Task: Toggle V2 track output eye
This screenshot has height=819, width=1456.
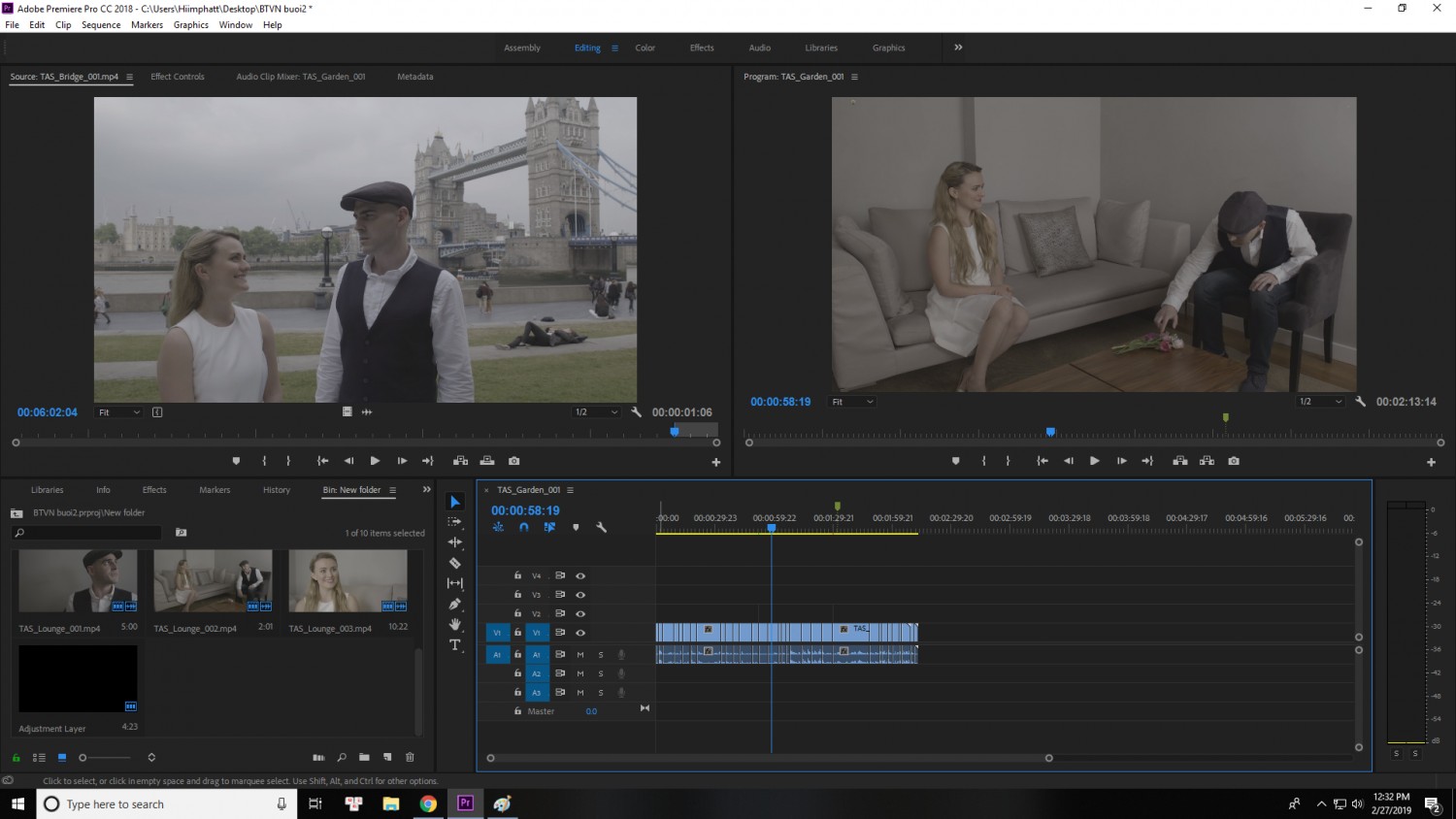Action: tap(580, 614)
